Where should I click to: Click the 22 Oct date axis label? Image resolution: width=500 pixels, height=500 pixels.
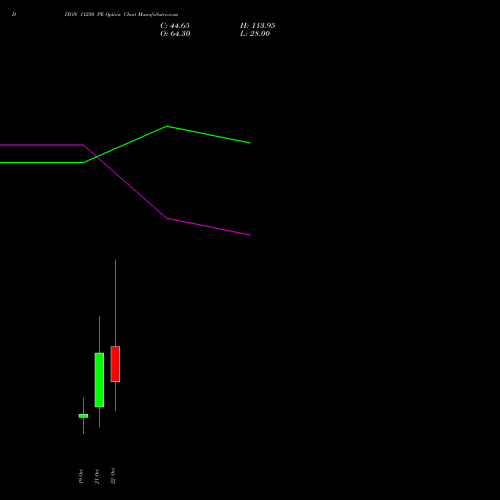coord(113,476)
